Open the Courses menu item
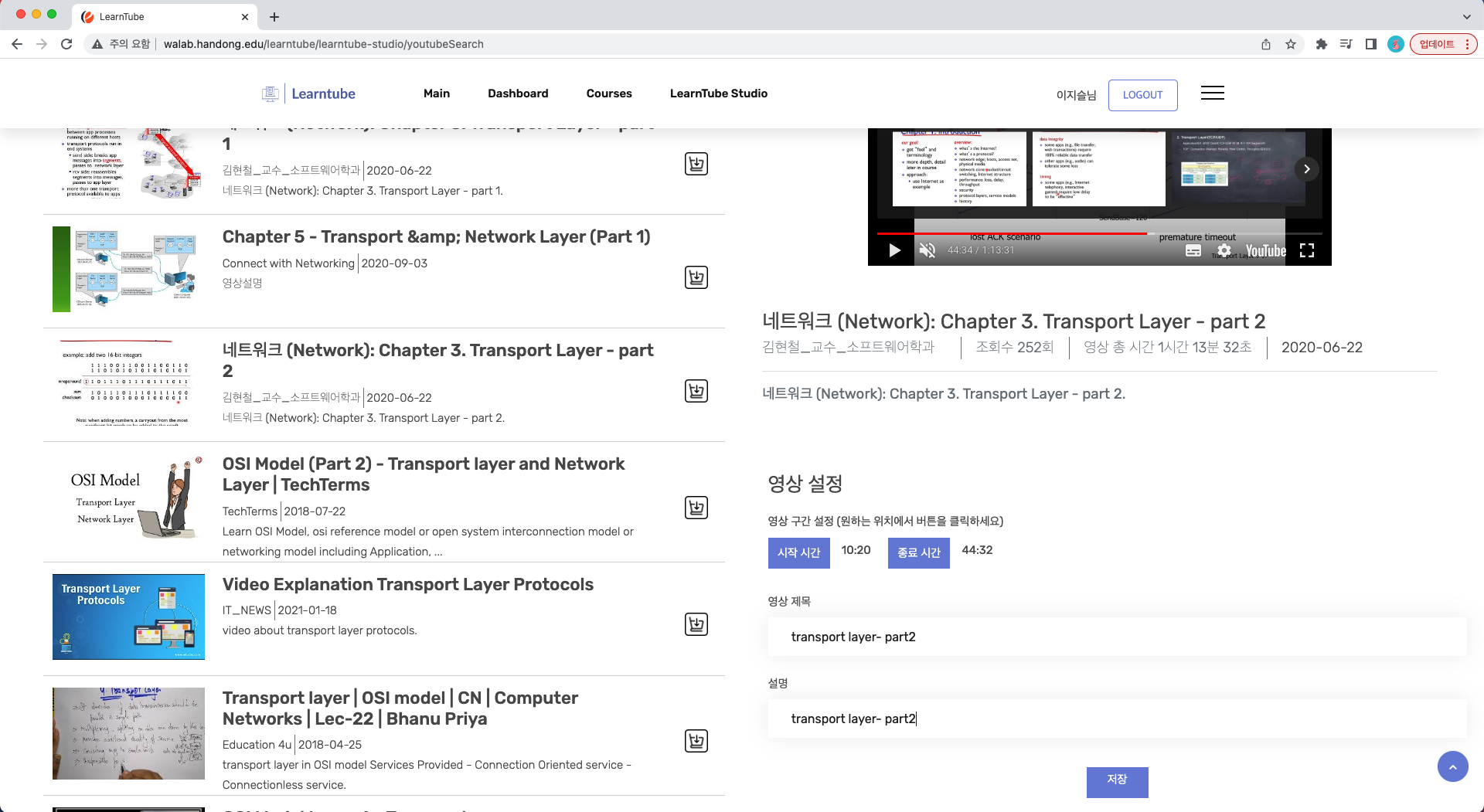The image size is (1484, 812). click(609, 93)
